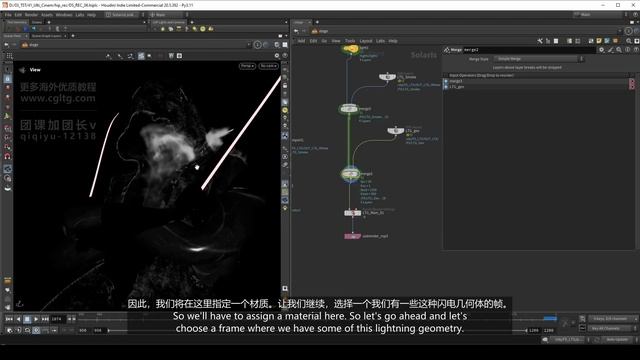Edit the Merge node name field

529,50
